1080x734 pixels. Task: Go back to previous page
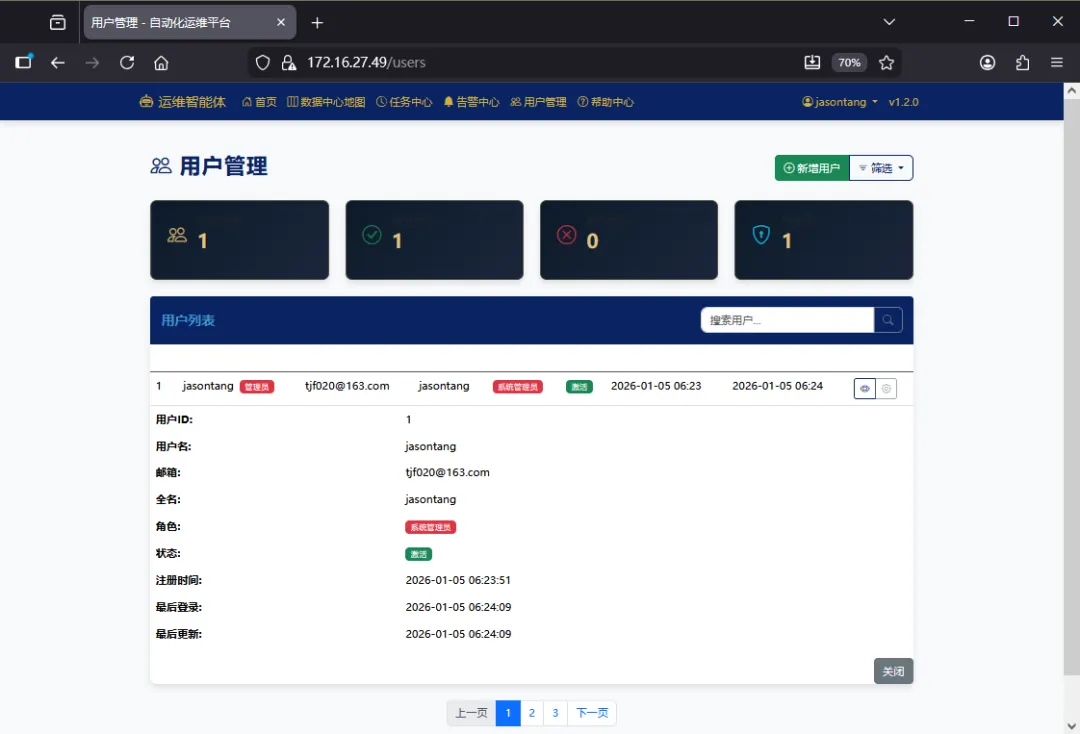(x=58, y=63)
